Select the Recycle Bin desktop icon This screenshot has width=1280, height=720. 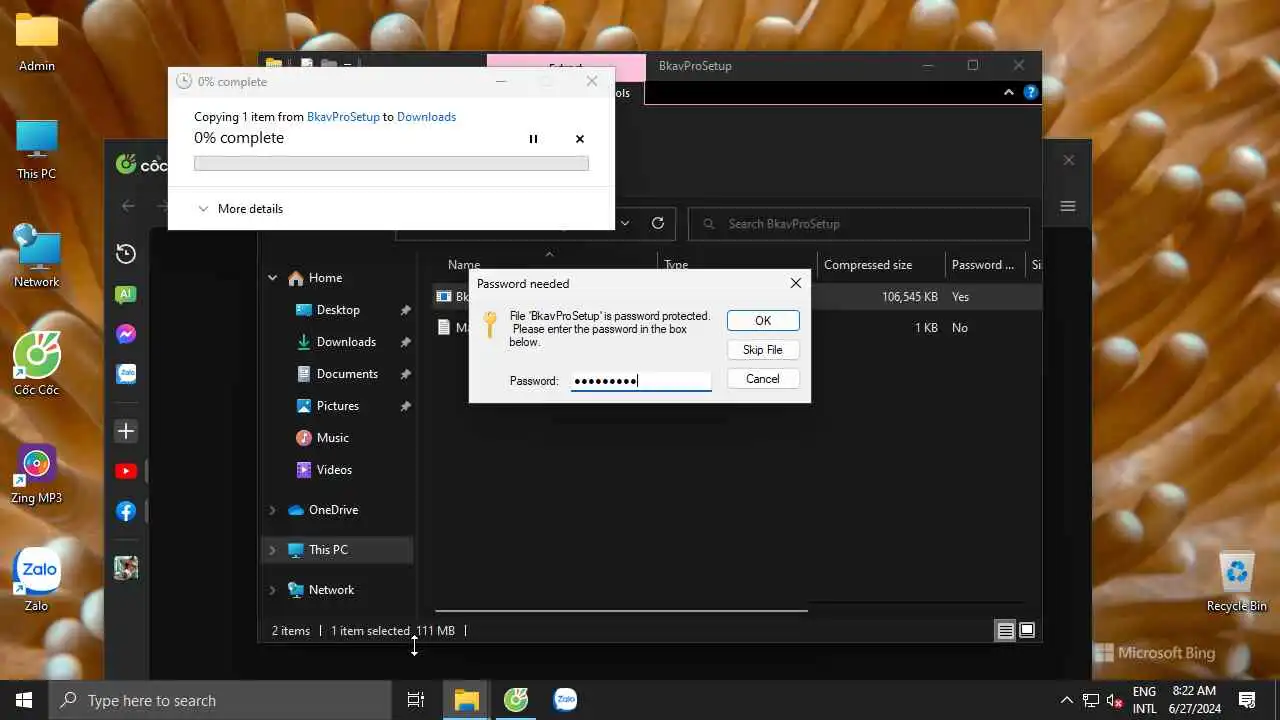point(1237,580)
